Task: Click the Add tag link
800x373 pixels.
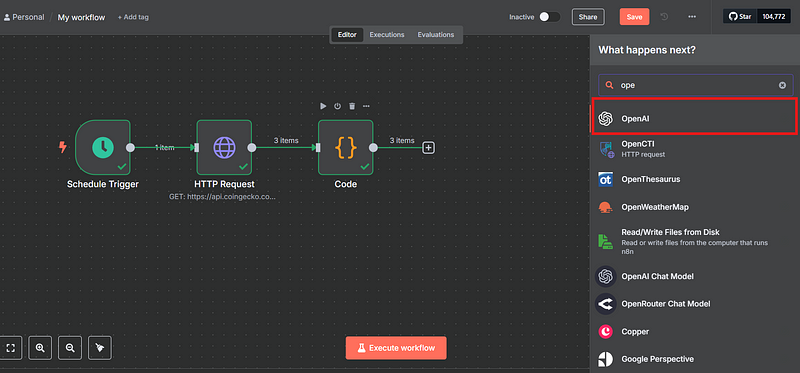Action: (133, 17)
